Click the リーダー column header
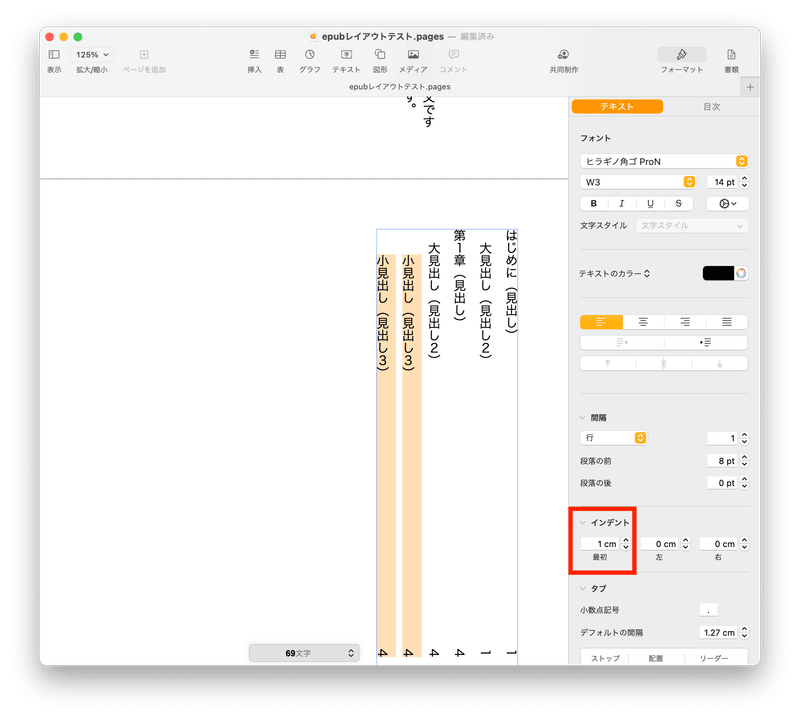The image size is (800, 718). click(x=714, y=658)
